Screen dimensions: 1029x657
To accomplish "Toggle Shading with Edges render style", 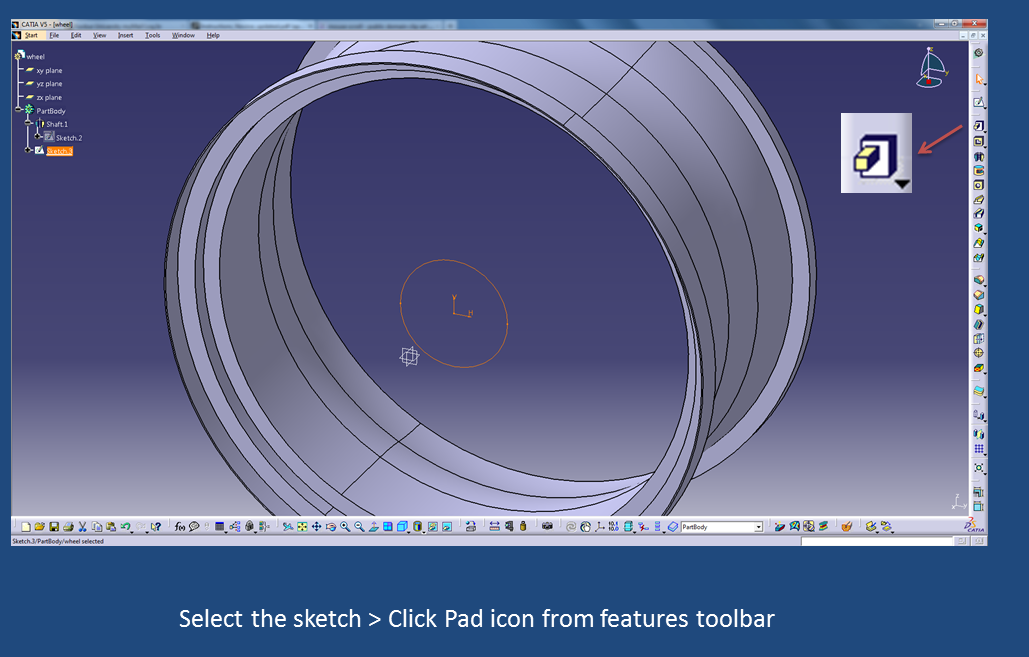I will [x=401, y=526].
